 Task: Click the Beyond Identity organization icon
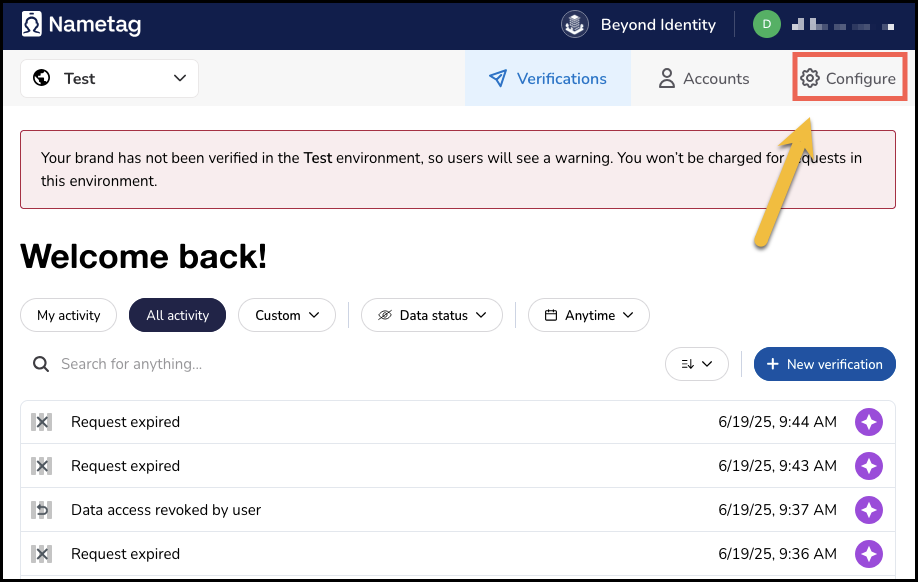(x=574, y=25)
